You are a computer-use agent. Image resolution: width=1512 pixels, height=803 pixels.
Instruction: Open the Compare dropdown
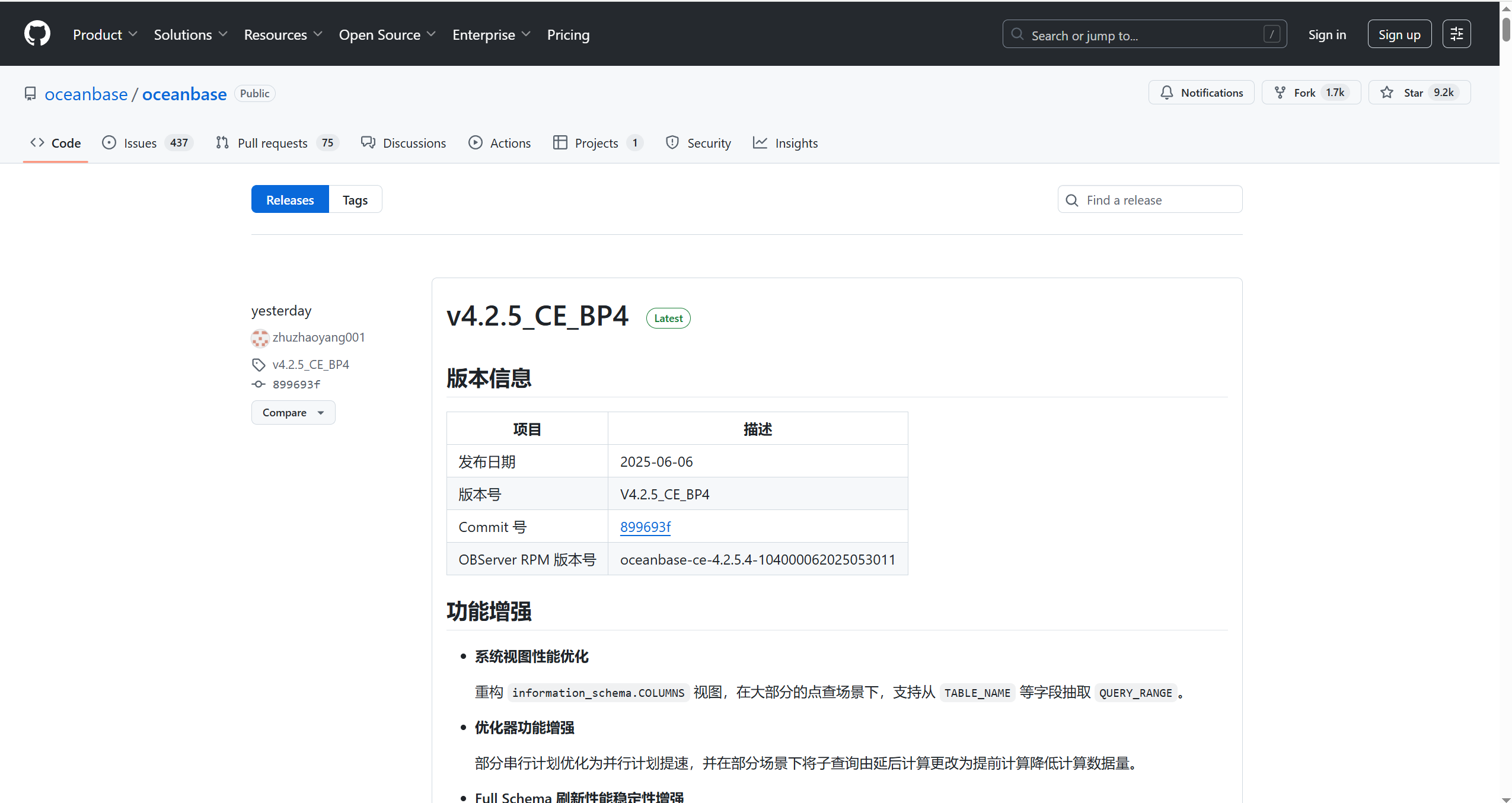coord(293,412)
